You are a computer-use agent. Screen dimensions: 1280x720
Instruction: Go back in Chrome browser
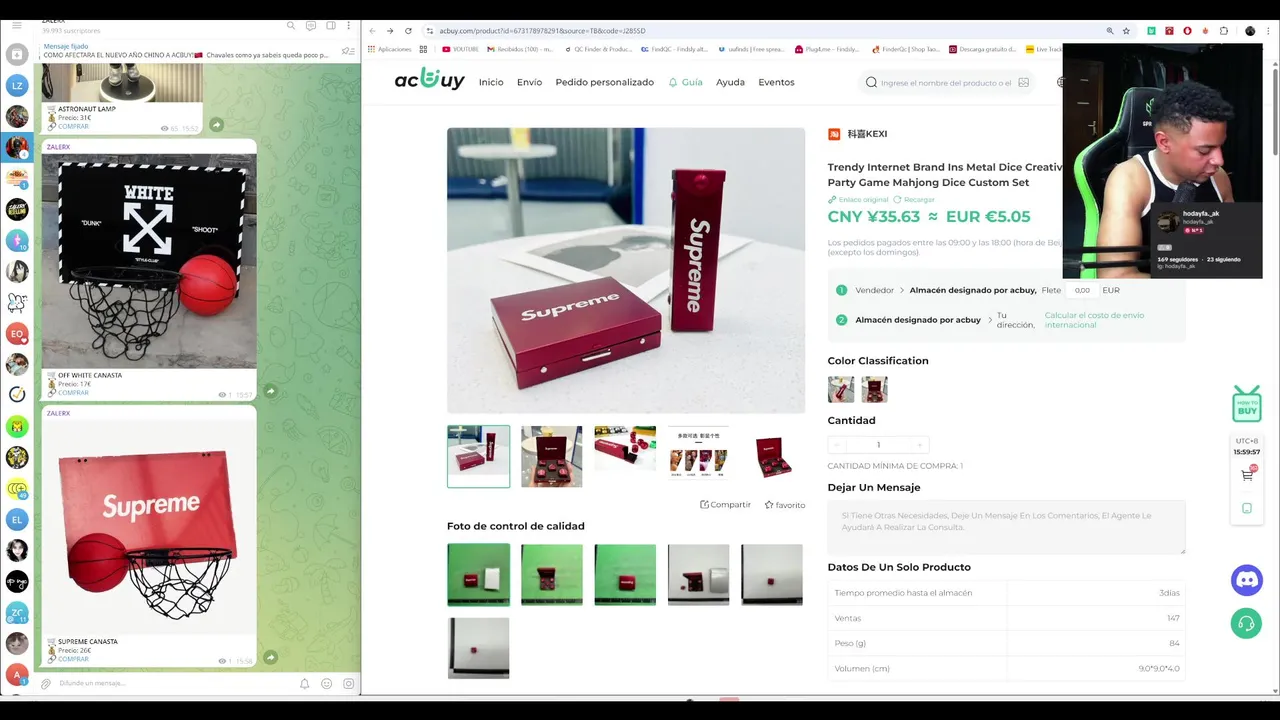click(x=373, y=31)
